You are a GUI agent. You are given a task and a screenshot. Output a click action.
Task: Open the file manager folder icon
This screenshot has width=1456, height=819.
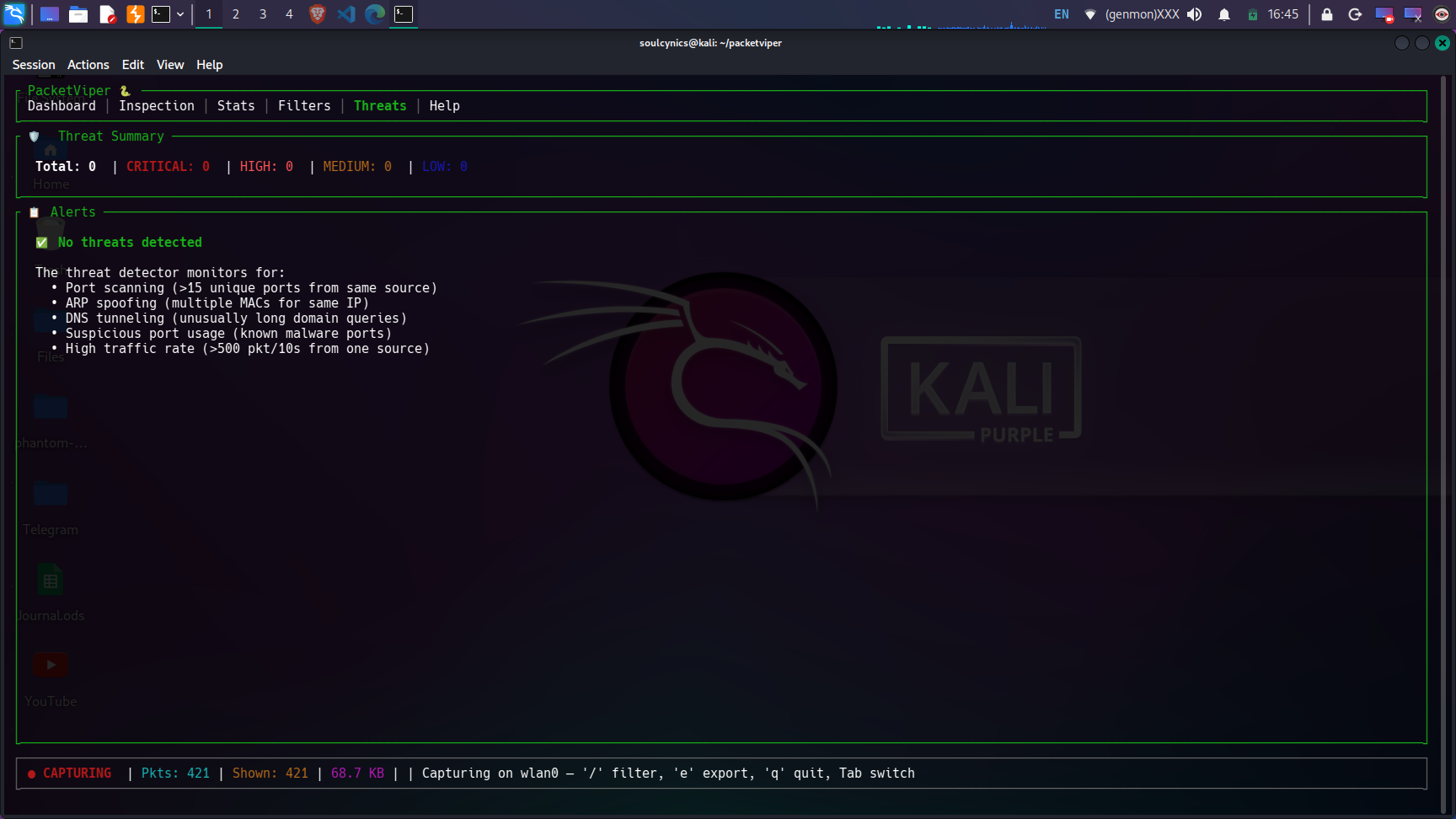click(x=78, y=14)
